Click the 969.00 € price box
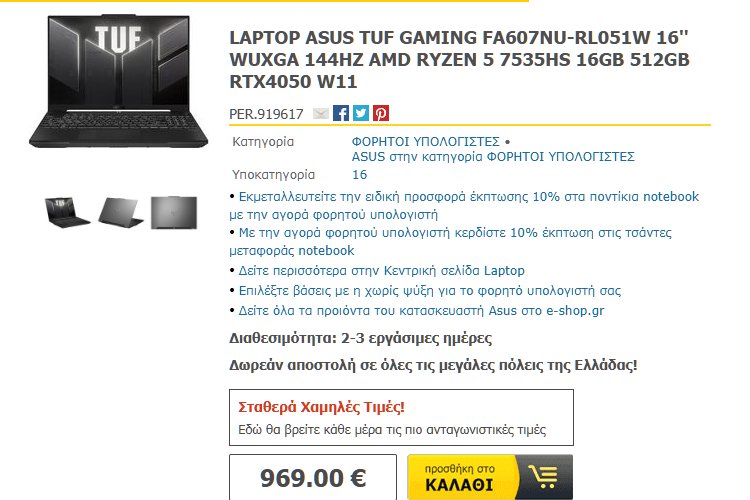Image resolution: width=750 pixels, height=500 pixels. tap(313, 477)
